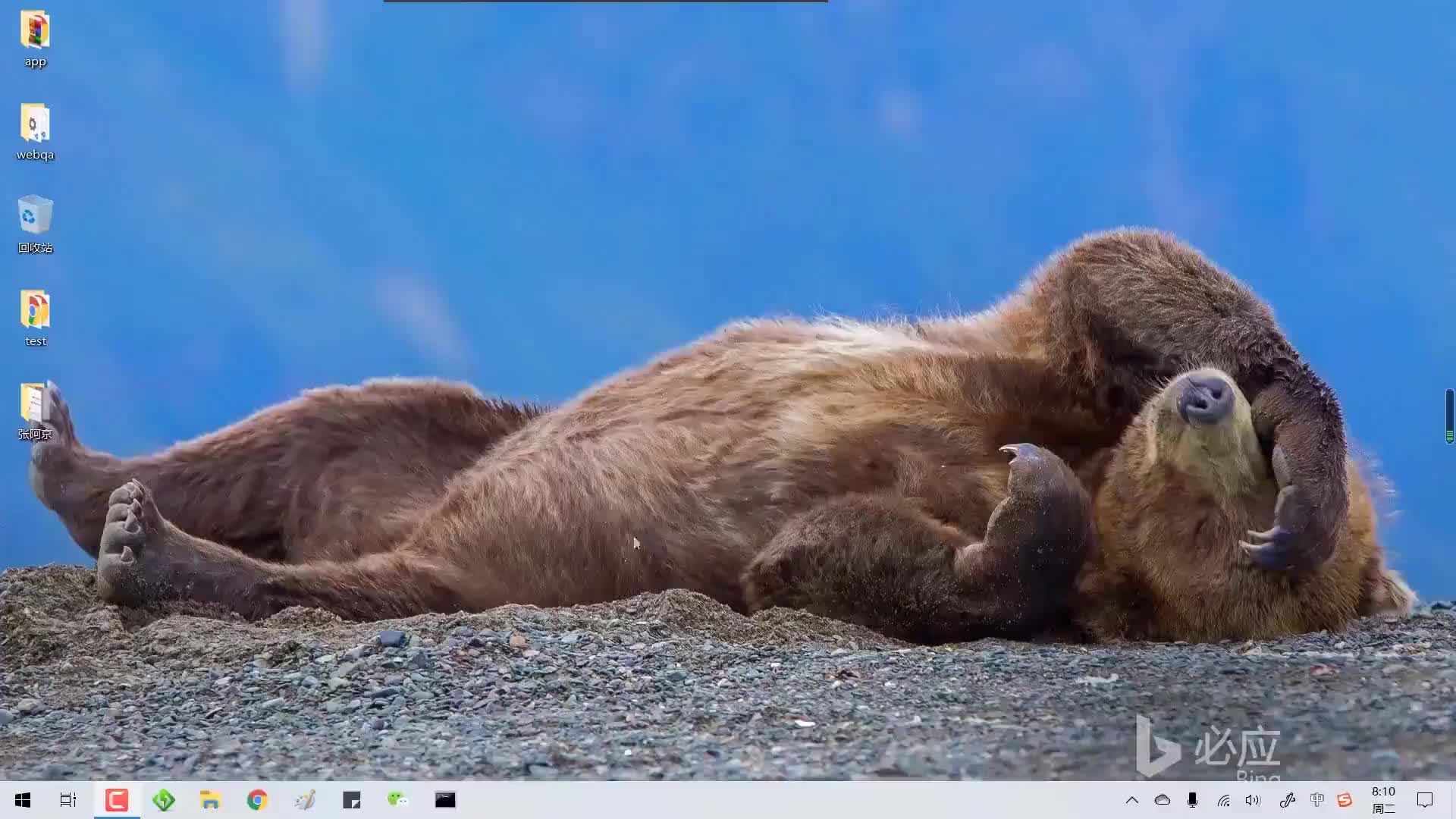Open the paint palette taskbar app
The width and height of the screenshot is (1456, 819).
305,800
